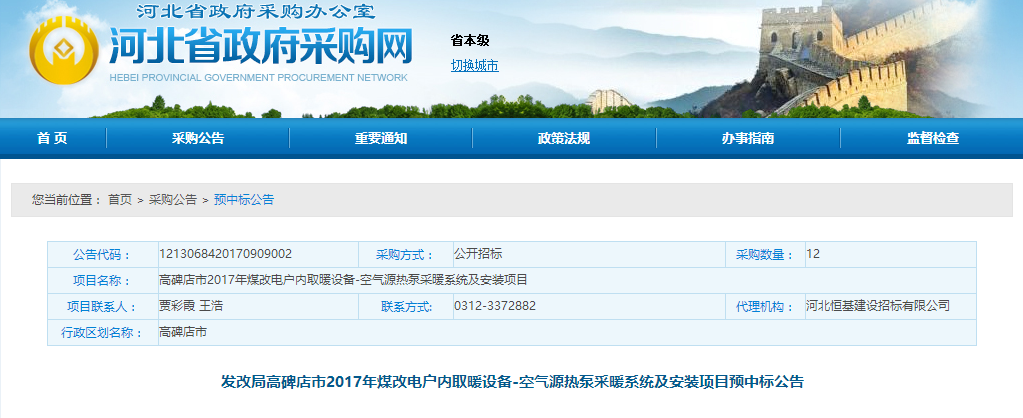Click 首页 in the breadcrumb trail
Image resolution: width=1023 pixels, height=418 pixels.
120,200
